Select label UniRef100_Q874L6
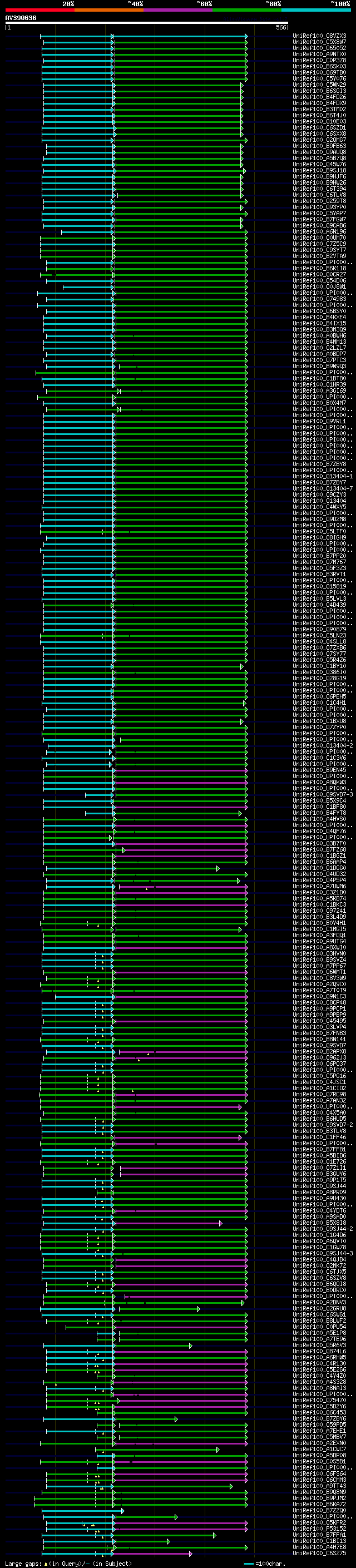This screenshot has height=1568, width=356. point(319,1351)
